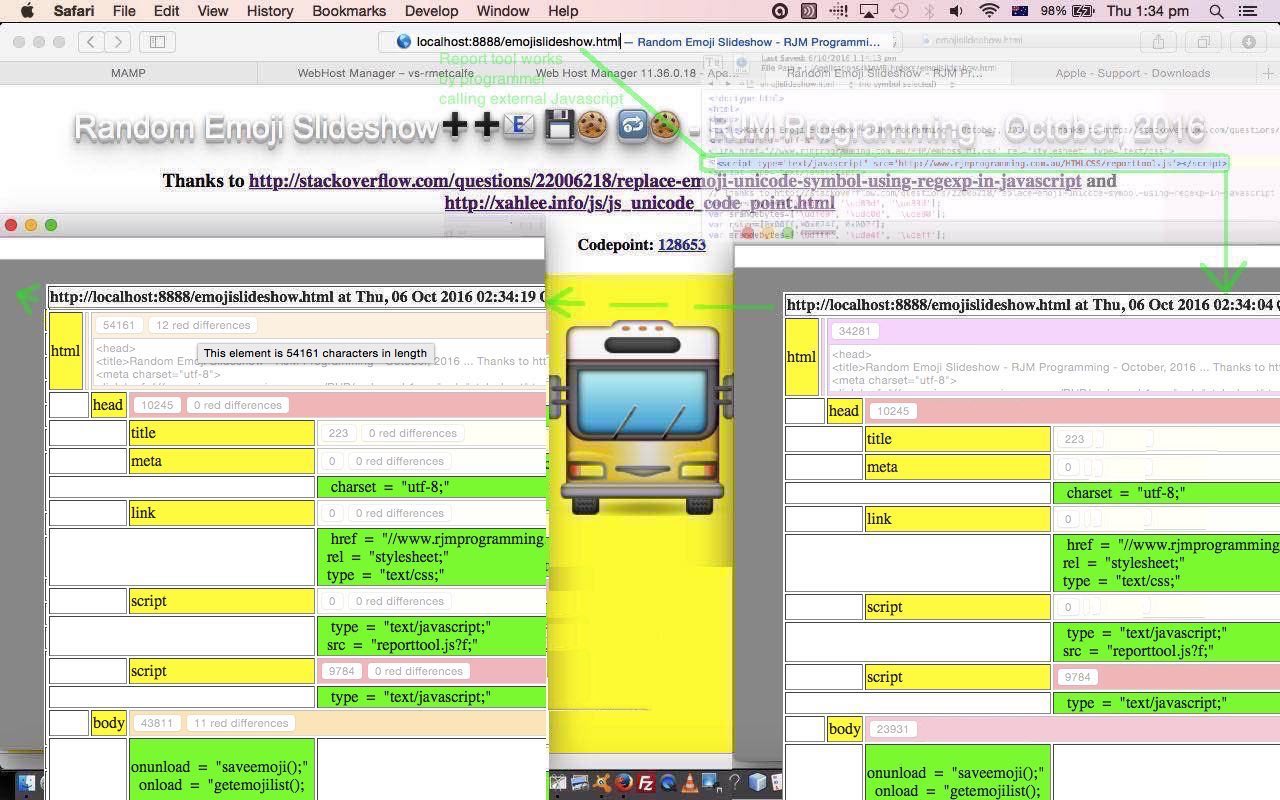Click the battery status icon
Image resolution: width=1280 pixels, height=800 pixels.
pos(1083,11)
